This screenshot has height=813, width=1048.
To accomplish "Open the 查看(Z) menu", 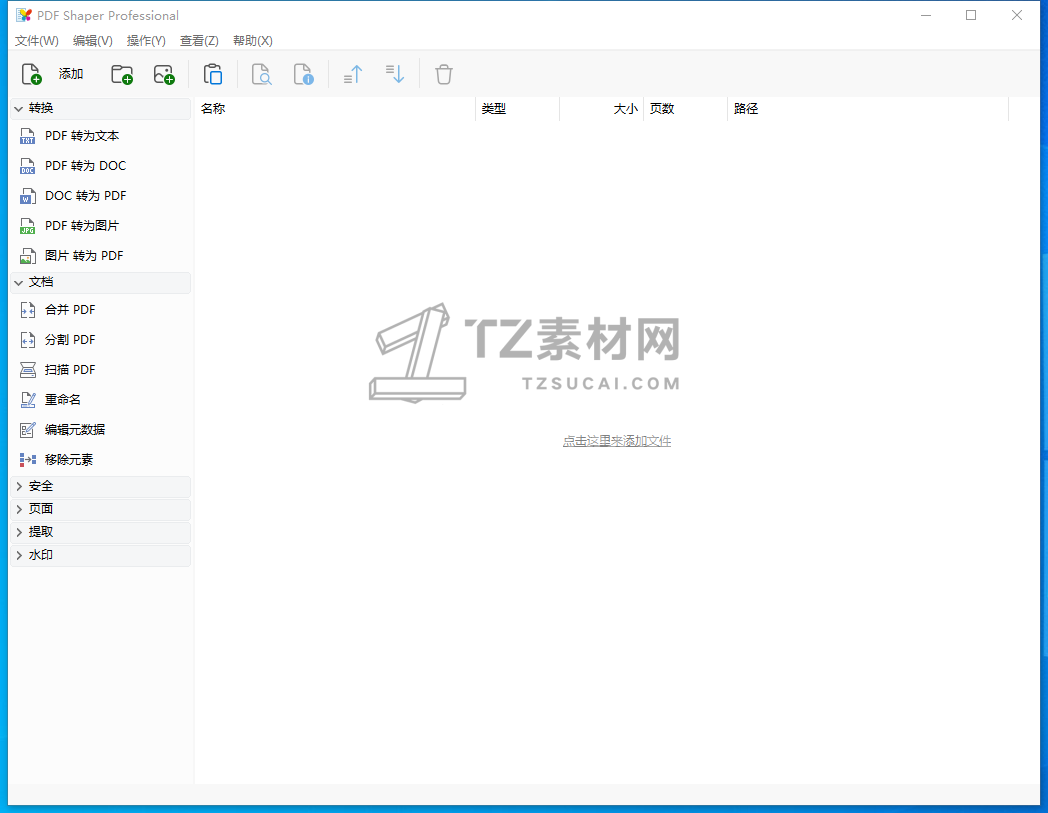I will (x=199, y=41).
